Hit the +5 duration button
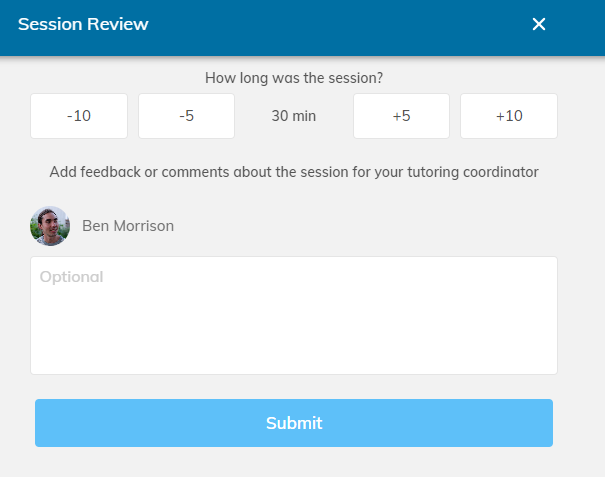Screen dimensions: 605x477 click(401, 116)
